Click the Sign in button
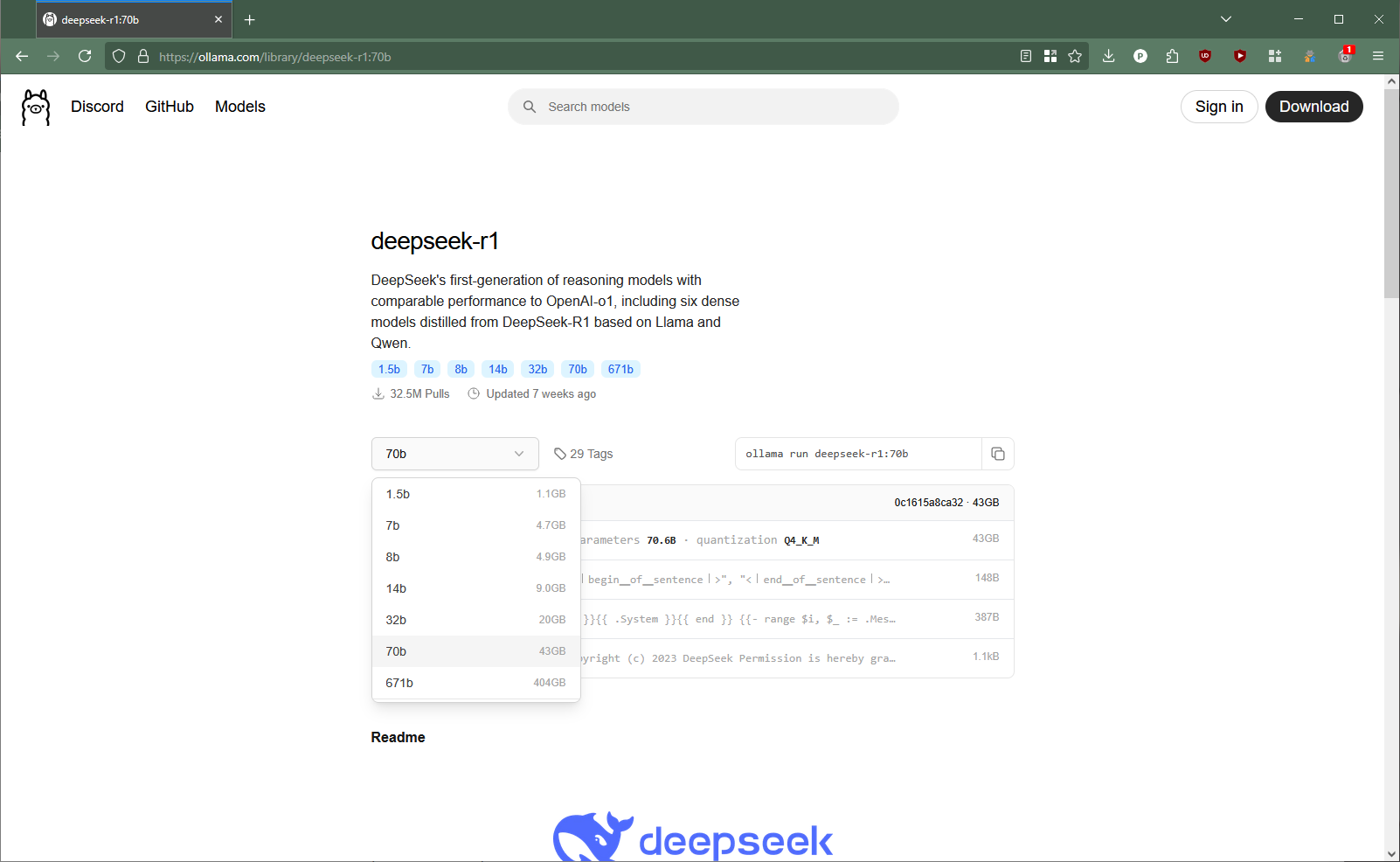Viewport: 1400px width, 862px height. pyautogui.click(x=1218, y=107)
